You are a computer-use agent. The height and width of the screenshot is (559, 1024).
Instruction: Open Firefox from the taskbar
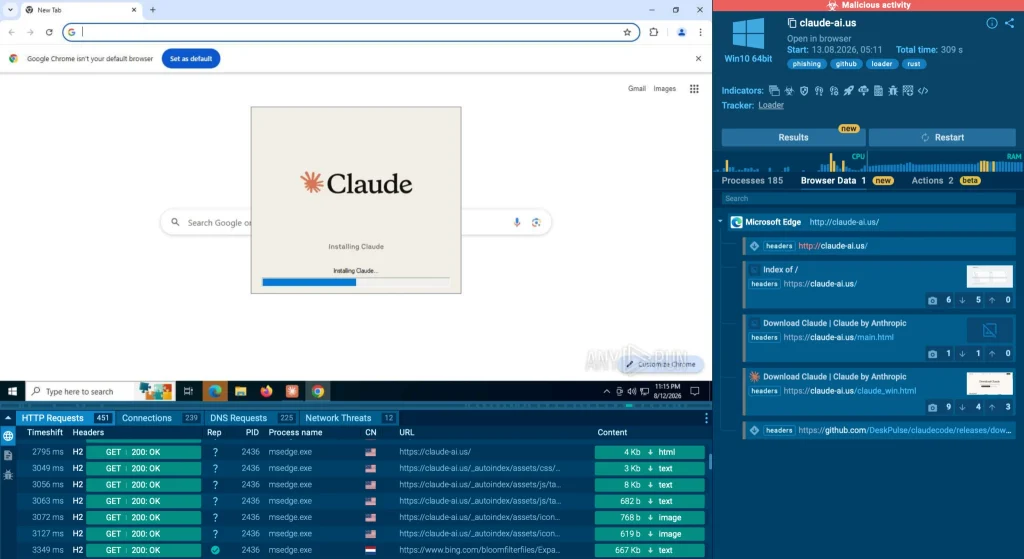(266, 391)
